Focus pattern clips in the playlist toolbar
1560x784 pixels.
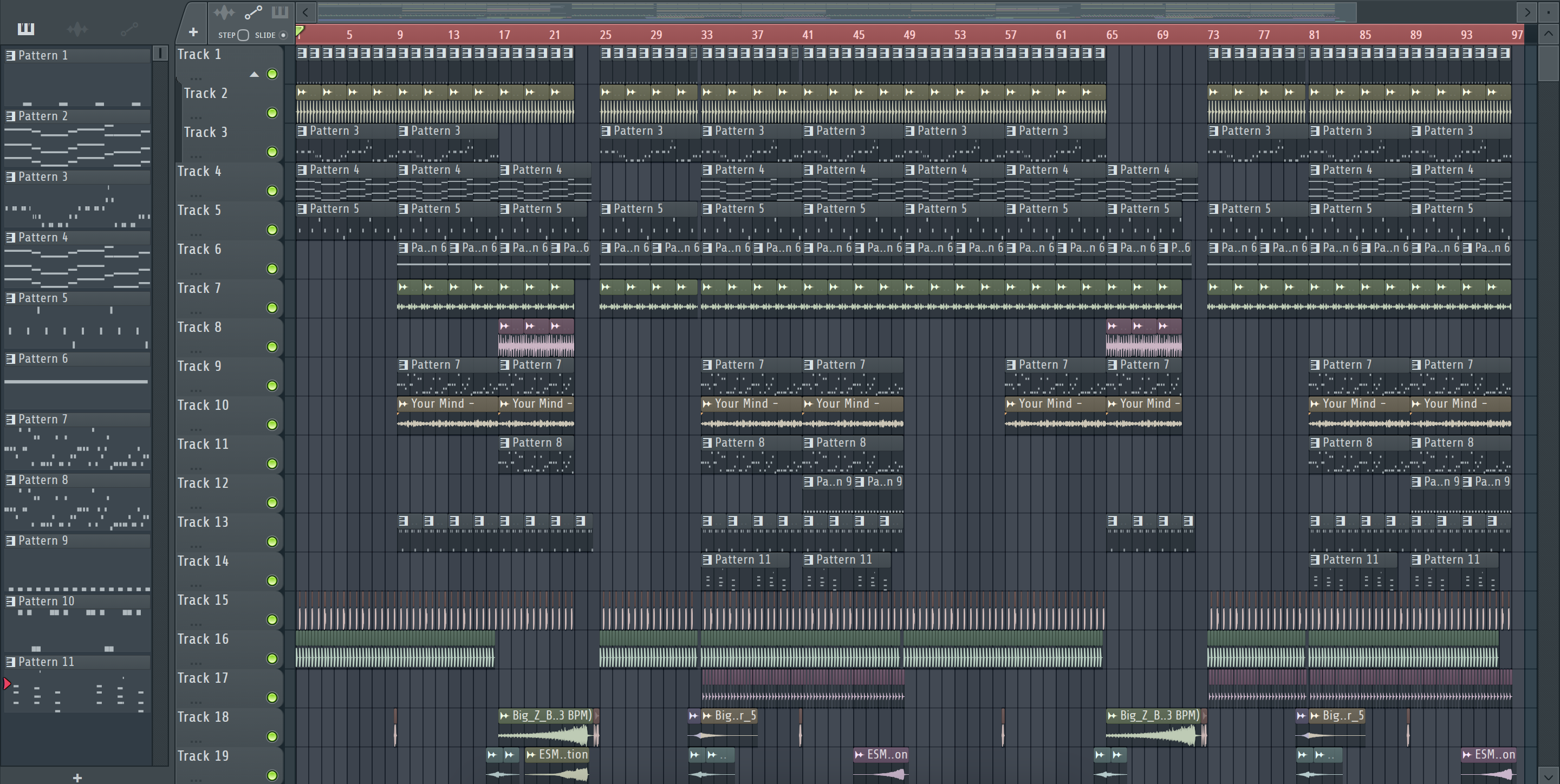pos(280,12)
